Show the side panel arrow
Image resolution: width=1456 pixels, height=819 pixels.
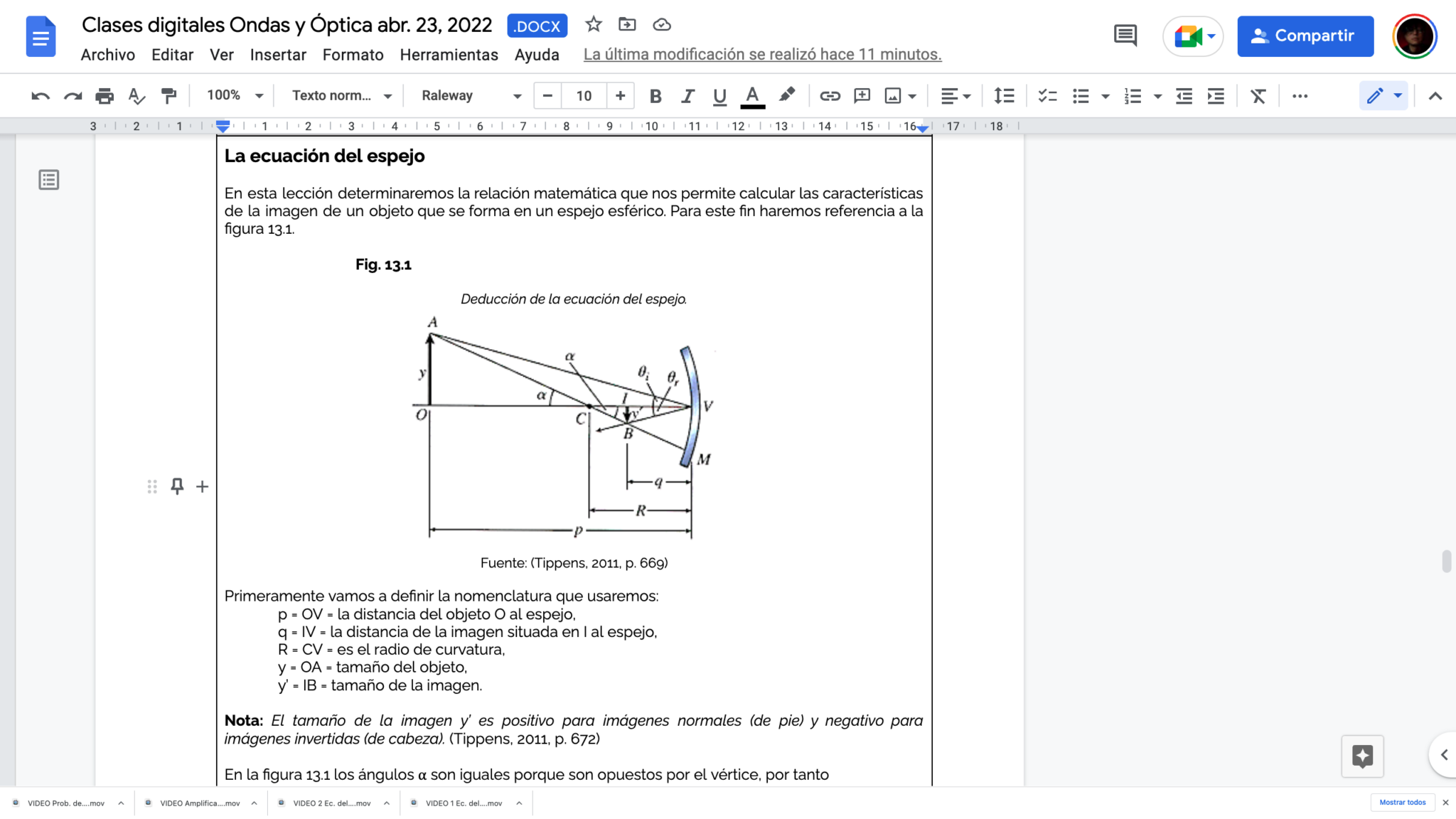1444,755
